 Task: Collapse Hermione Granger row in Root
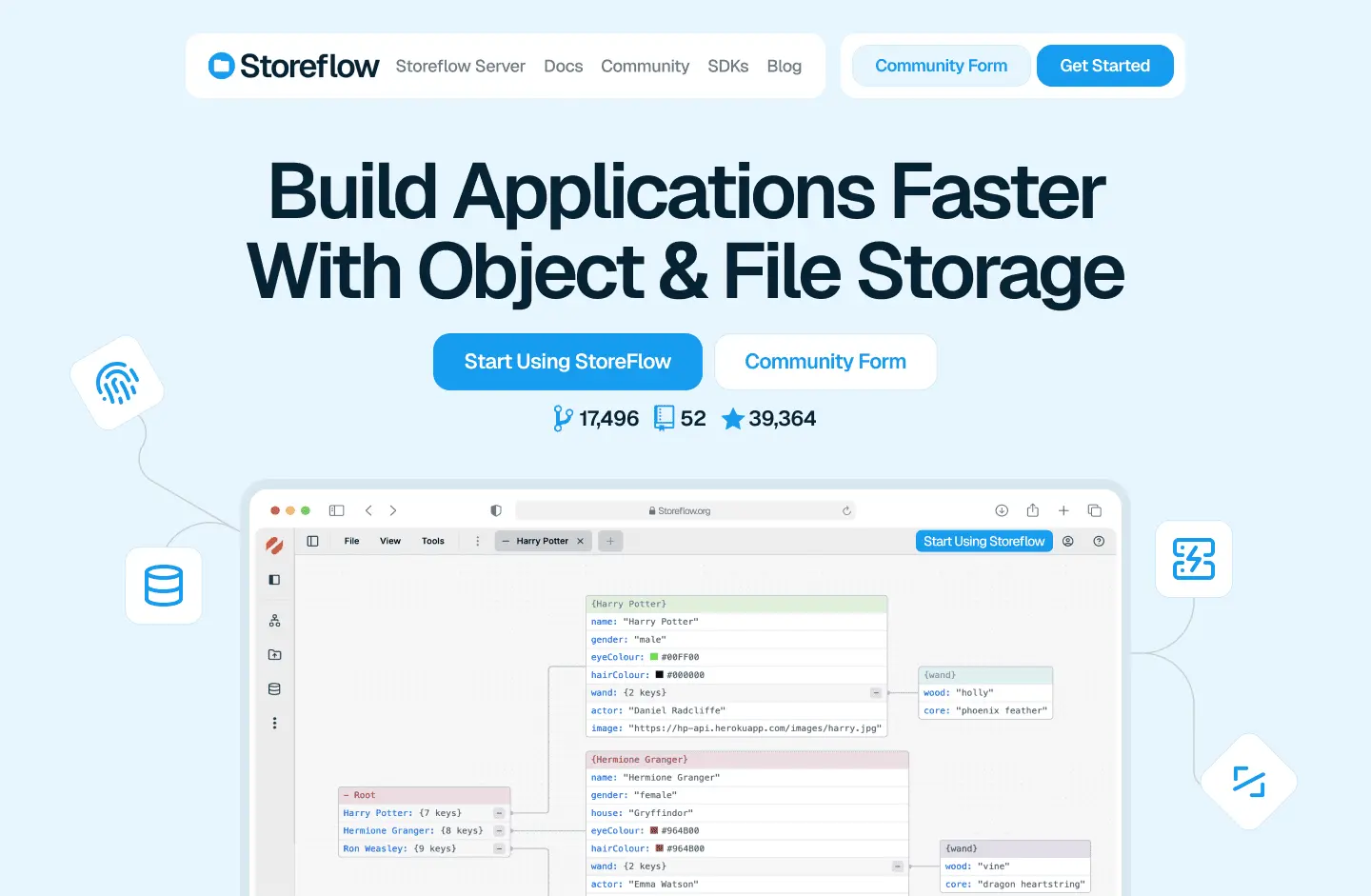coord(499,831)
